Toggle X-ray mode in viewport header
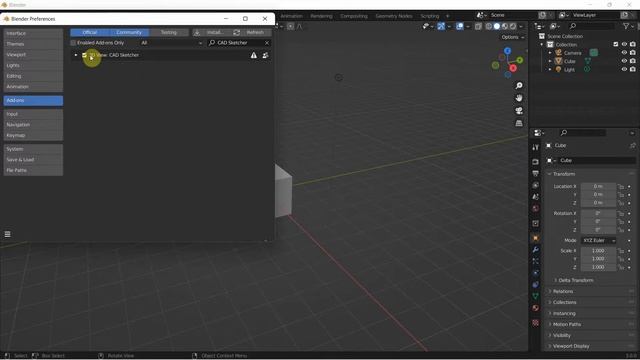 (x=478, y=26)
